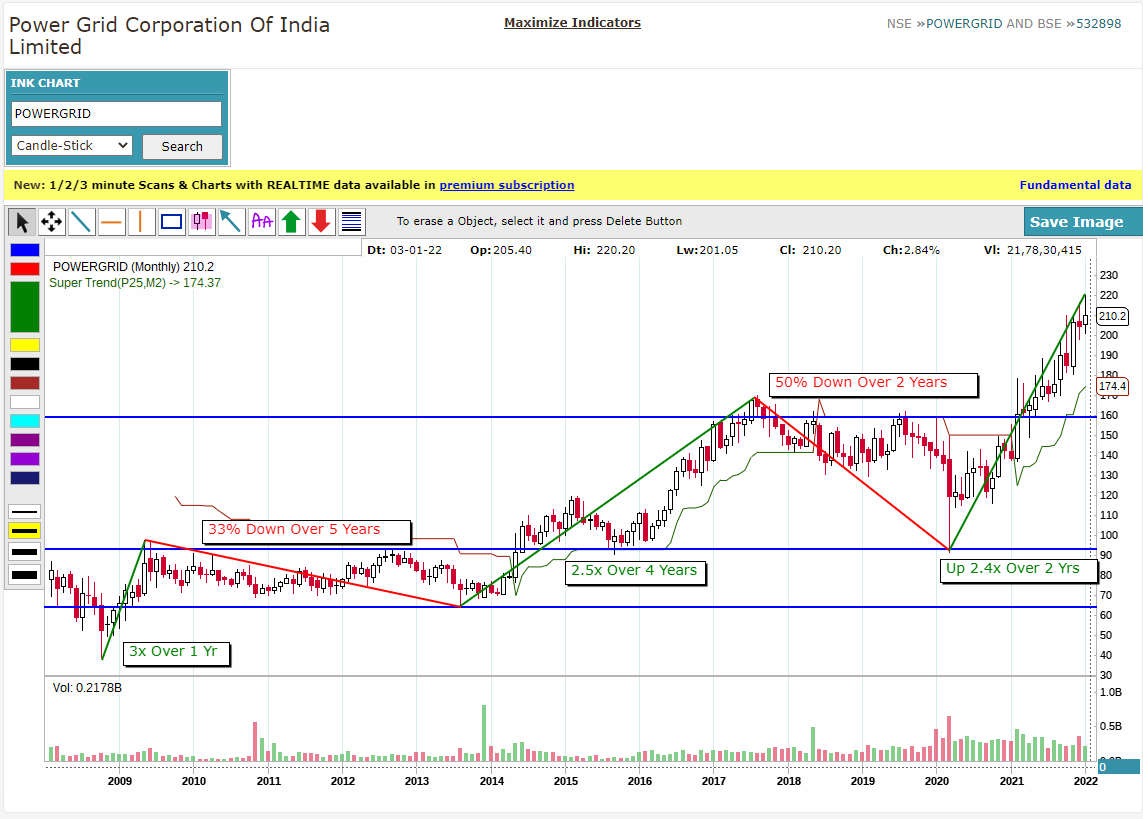
Task: Pick the brown color swatch
Action: click(25, 383)
